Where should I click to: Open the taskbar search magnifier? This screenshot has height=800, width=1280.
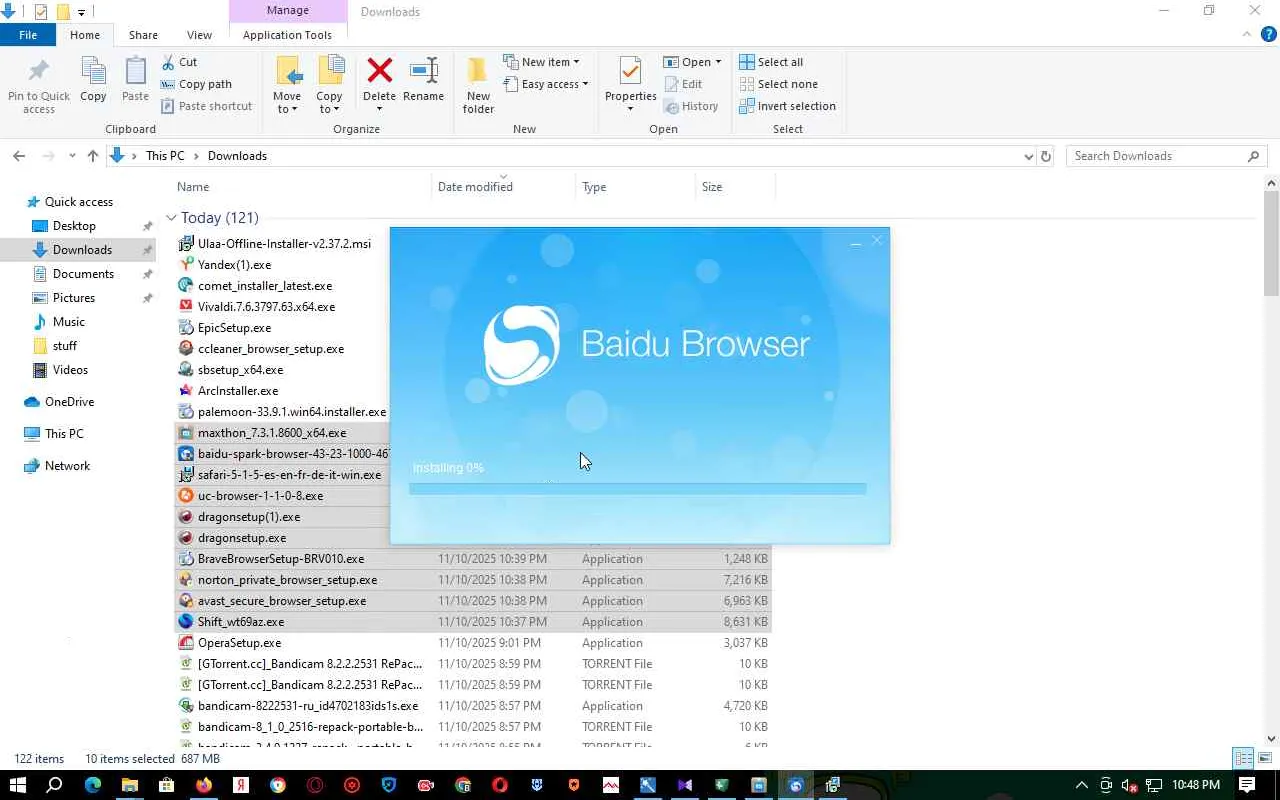click(55, 785)
